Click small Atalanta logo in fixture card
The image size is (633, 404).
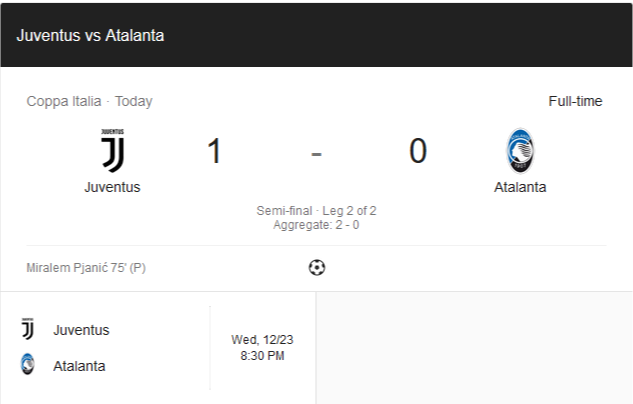(27, 364)
